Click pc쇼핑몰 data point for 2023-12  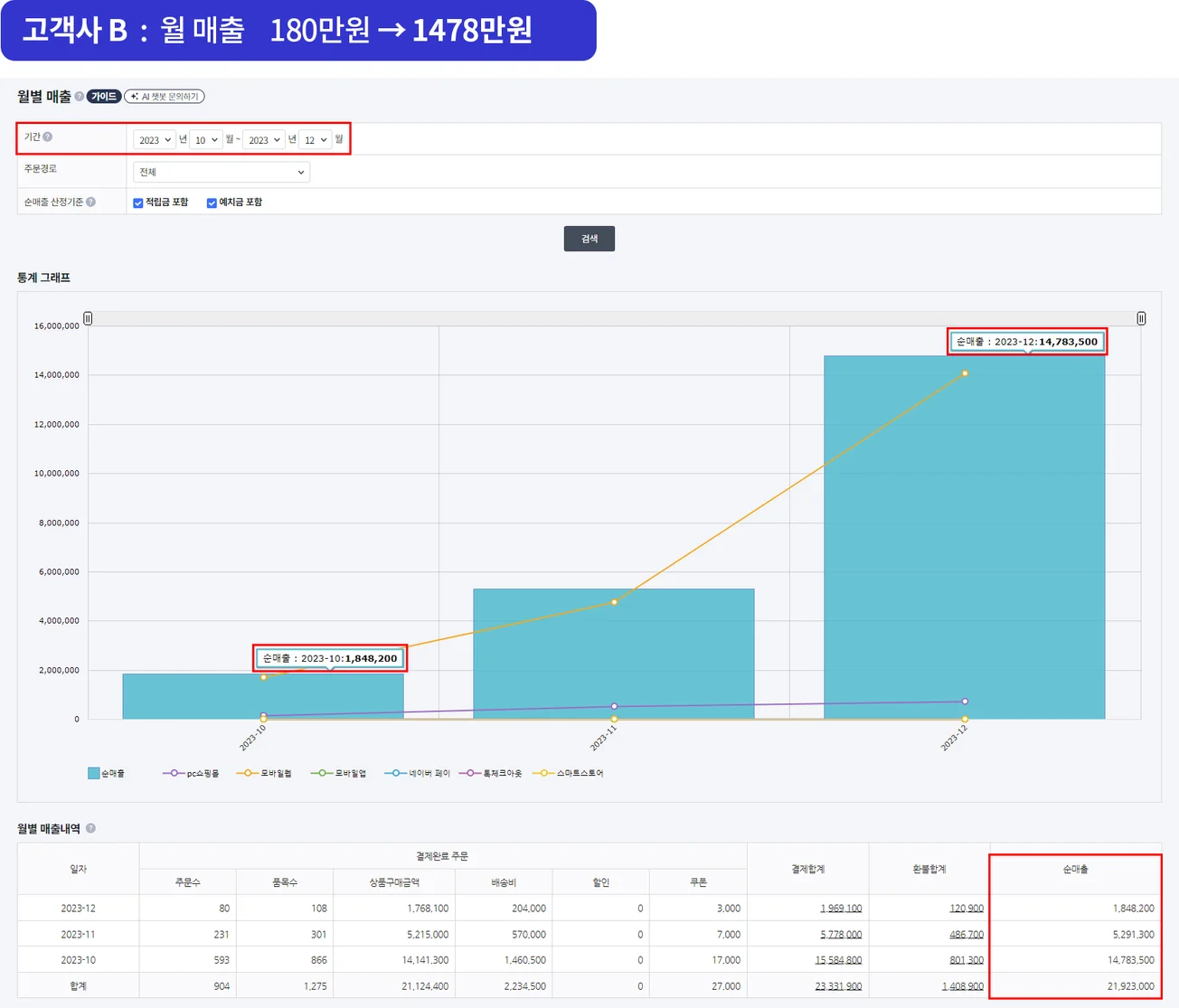pyautogui.click(x=965, y=702)
